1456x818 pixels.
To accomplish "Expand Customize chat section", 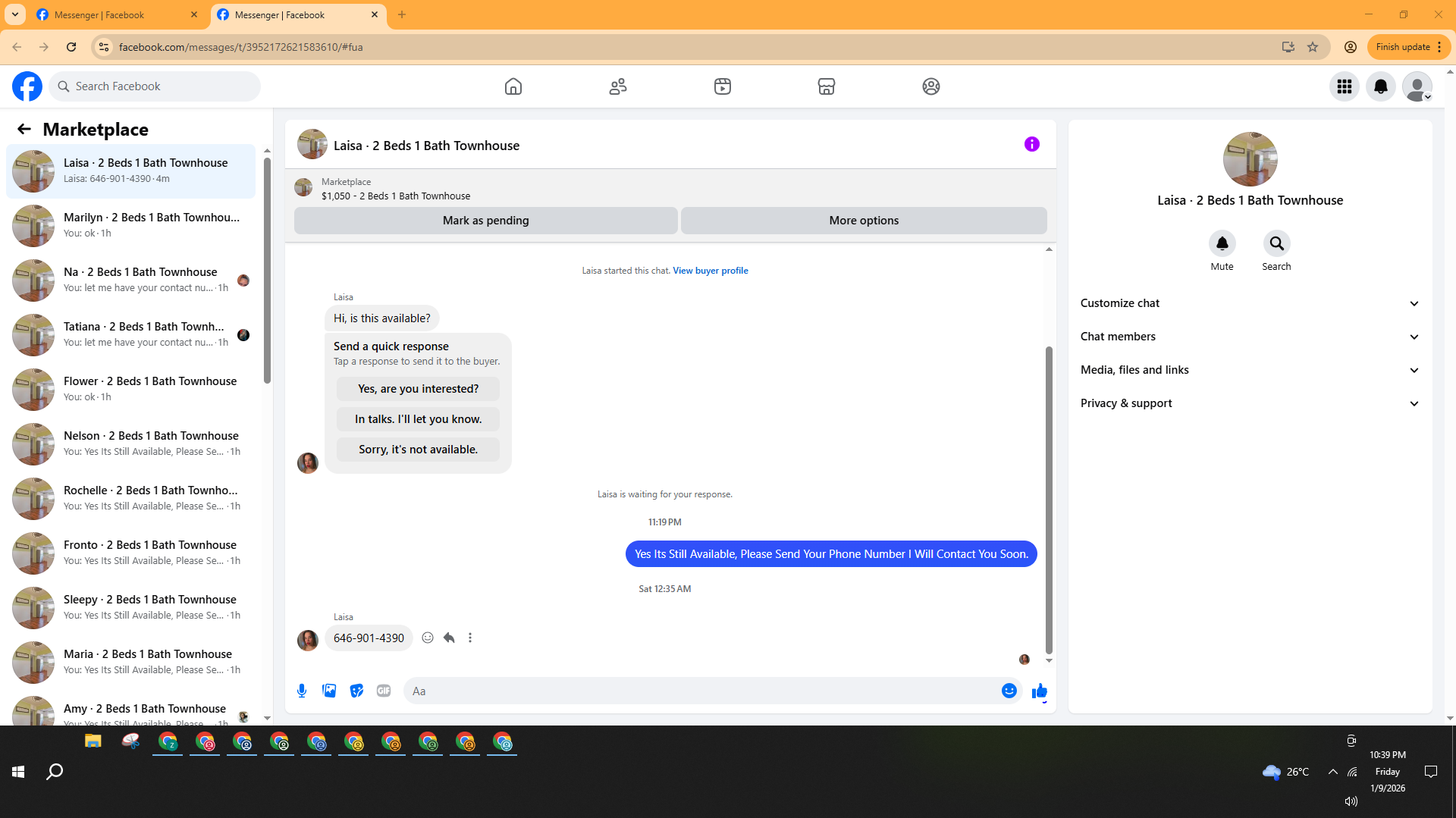I will pos(1250,303).
